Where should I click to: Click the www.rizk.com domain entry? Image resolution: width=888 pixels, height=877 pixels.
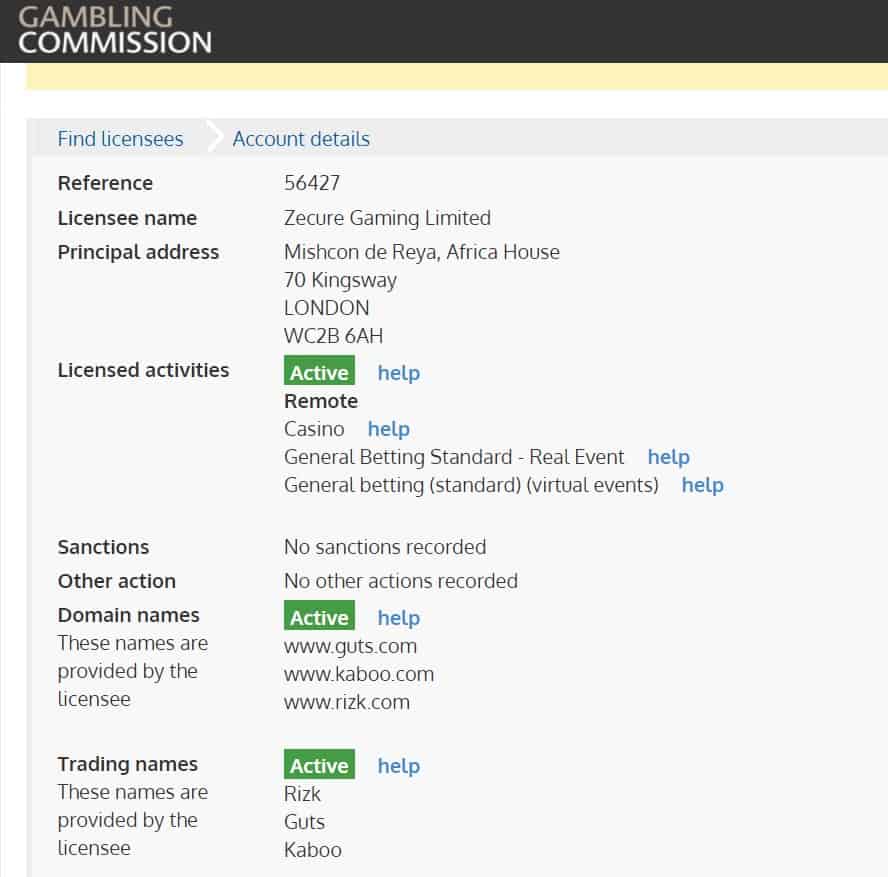[347, 703]
